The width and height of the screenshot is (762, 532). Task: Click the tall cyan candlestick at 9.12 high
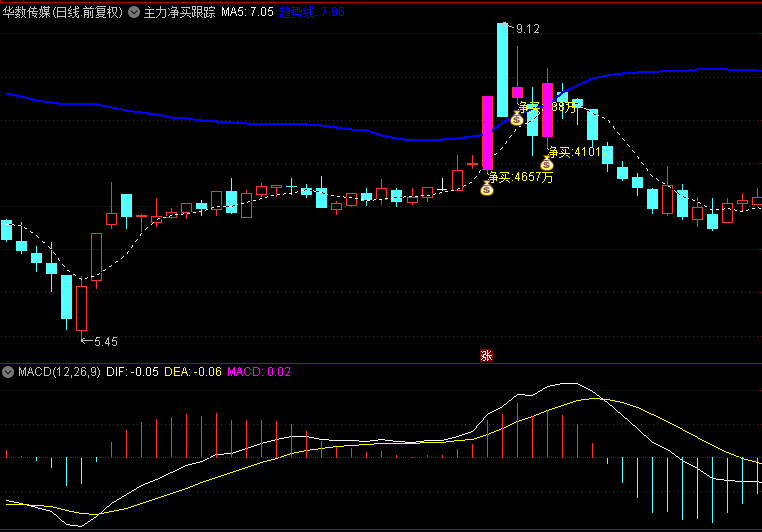502,69
